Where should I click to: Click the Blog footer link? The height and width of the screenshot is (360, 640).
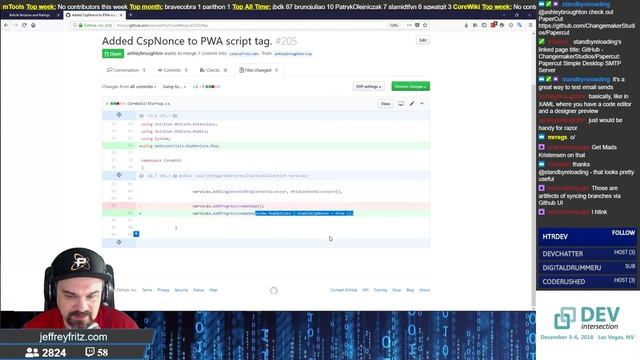coord(410,290)
